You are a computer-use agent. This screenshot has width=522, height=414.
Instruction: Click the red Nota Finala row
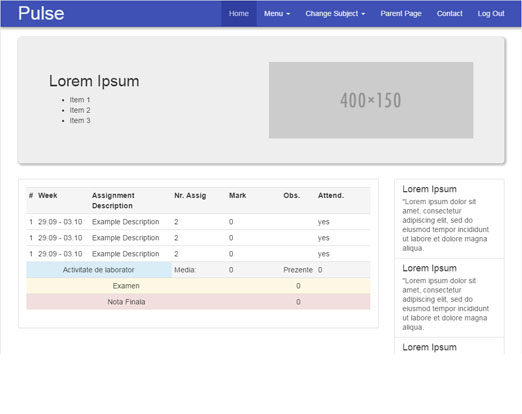point(198,302)
